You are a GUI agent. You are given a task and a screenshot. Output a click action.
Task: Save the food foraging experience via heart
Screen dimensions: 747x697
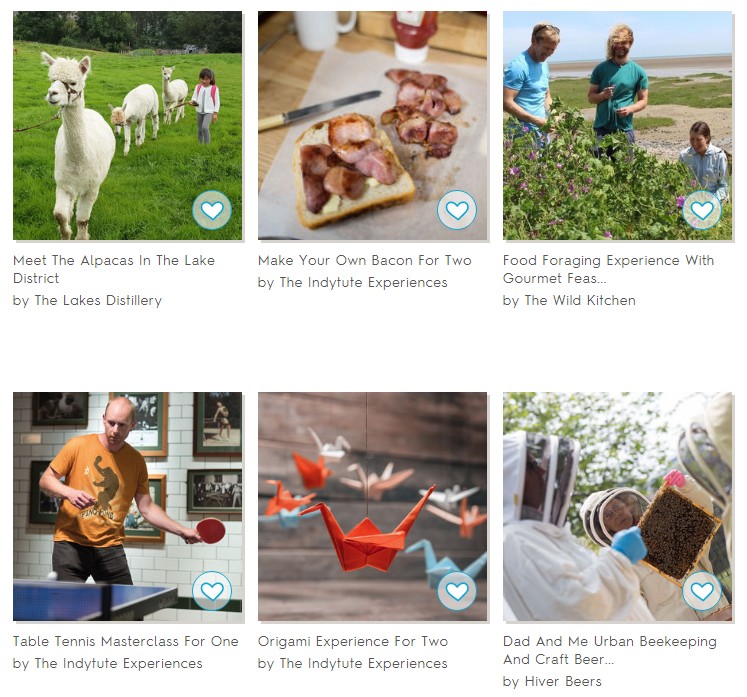[x=702, y=210]
